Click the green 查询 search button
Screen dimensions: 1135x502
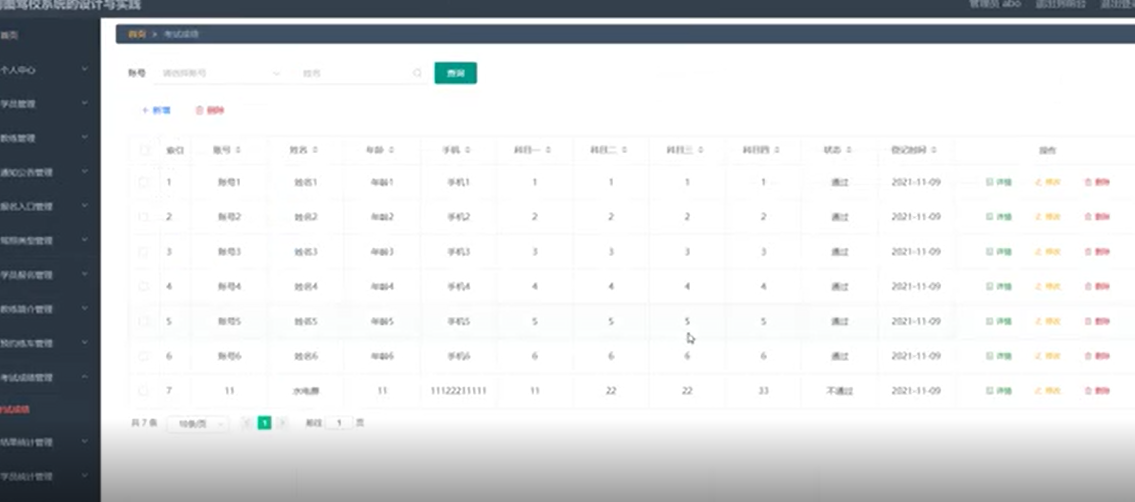(x=455, y=73)
